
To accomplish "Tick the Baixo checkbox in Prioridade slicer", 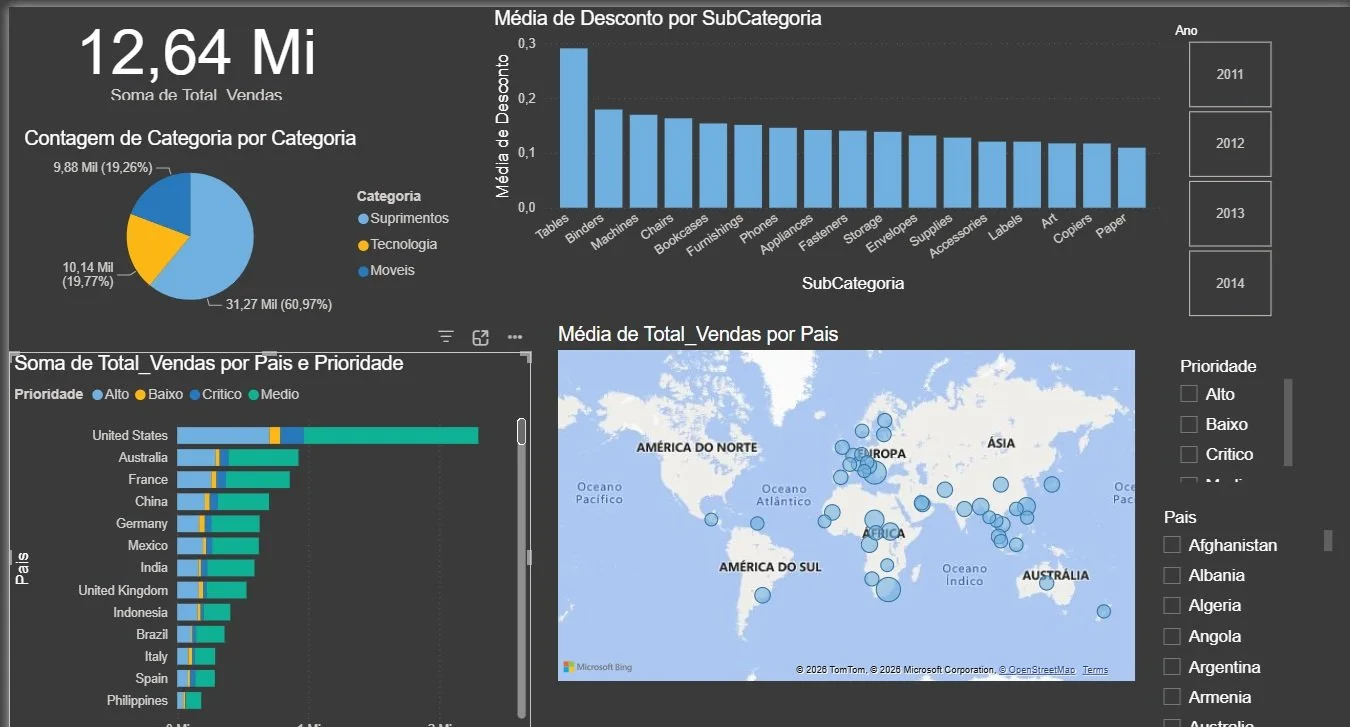I will (x=1189, y=424).
